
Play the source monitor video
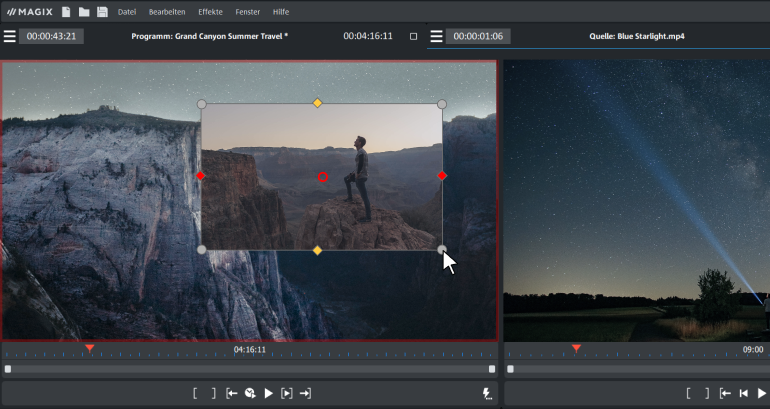762,393
